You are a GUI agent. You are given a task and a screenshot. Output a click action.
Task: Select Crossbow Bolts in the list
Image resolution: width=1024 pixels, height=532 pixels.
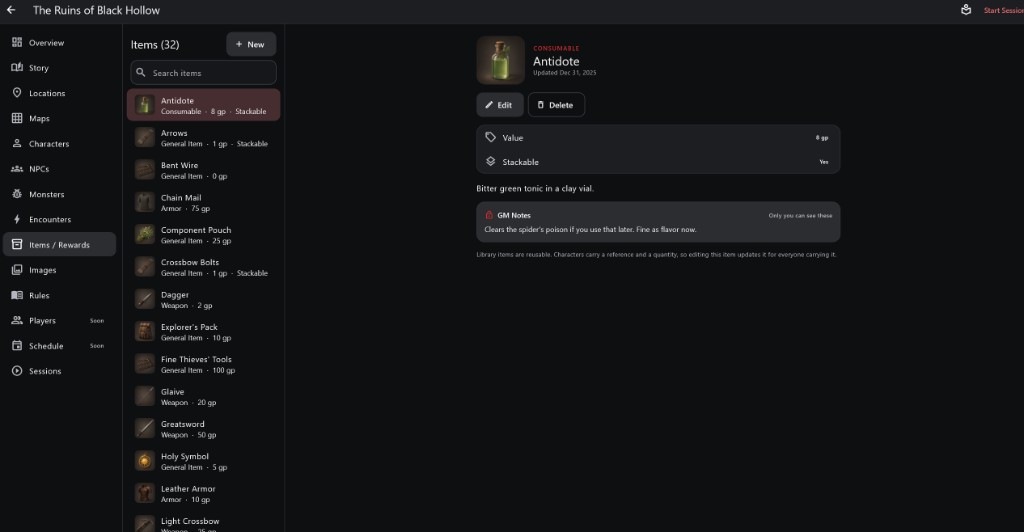click(x=203, y=267)
